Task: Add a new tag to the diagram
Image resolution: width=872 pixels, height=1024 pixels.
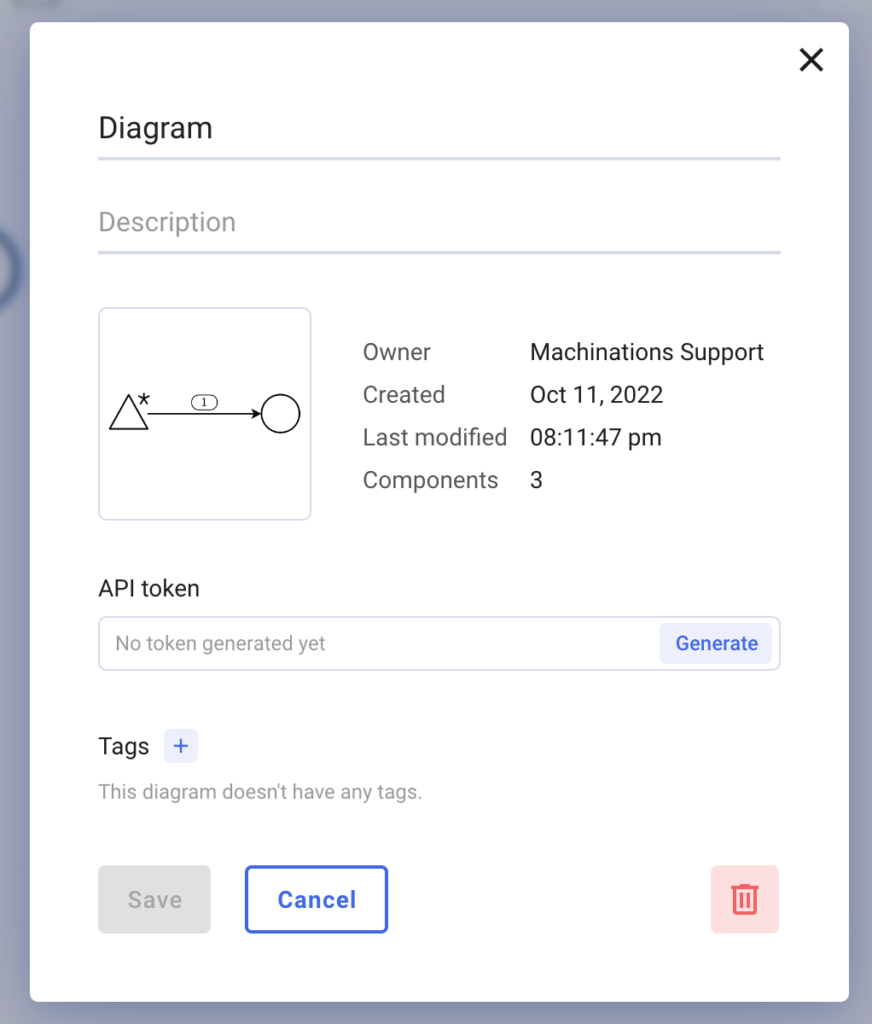Action: coord(181,745)
